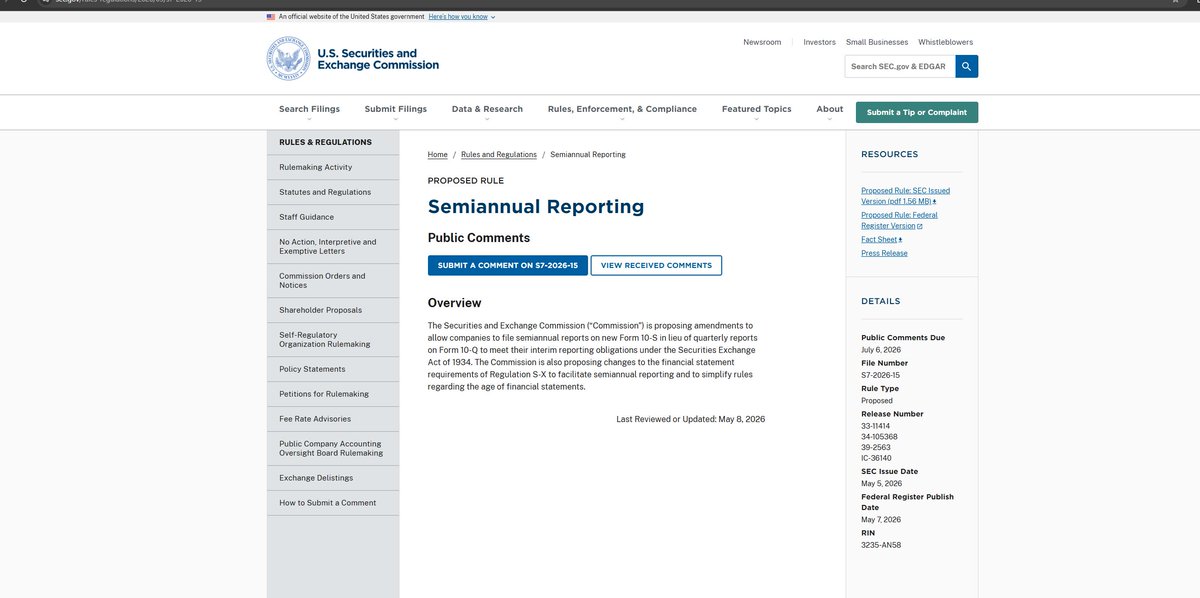Click the 'July 6, 2026' comments due date
The width and height of the screenshot is (1200, 598).
(x=881, y=350)
